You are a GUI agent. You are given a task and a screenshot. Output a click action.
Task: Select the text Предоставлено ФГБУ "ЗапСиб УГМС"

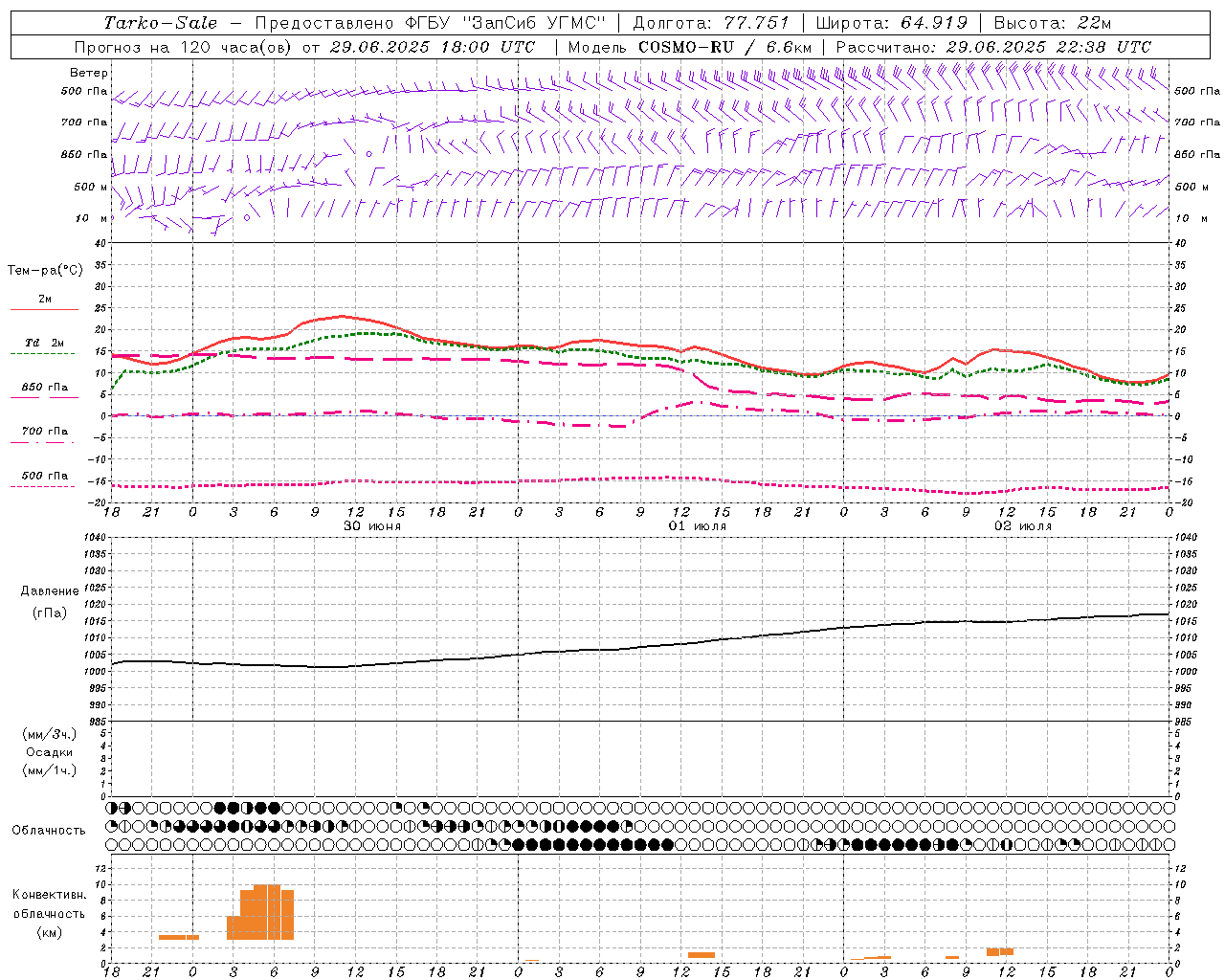tap(430, 23)
